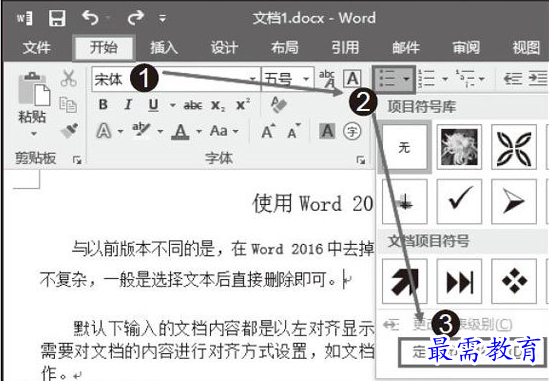
Task: Expand the font color arrow
Action: (199, 132)
